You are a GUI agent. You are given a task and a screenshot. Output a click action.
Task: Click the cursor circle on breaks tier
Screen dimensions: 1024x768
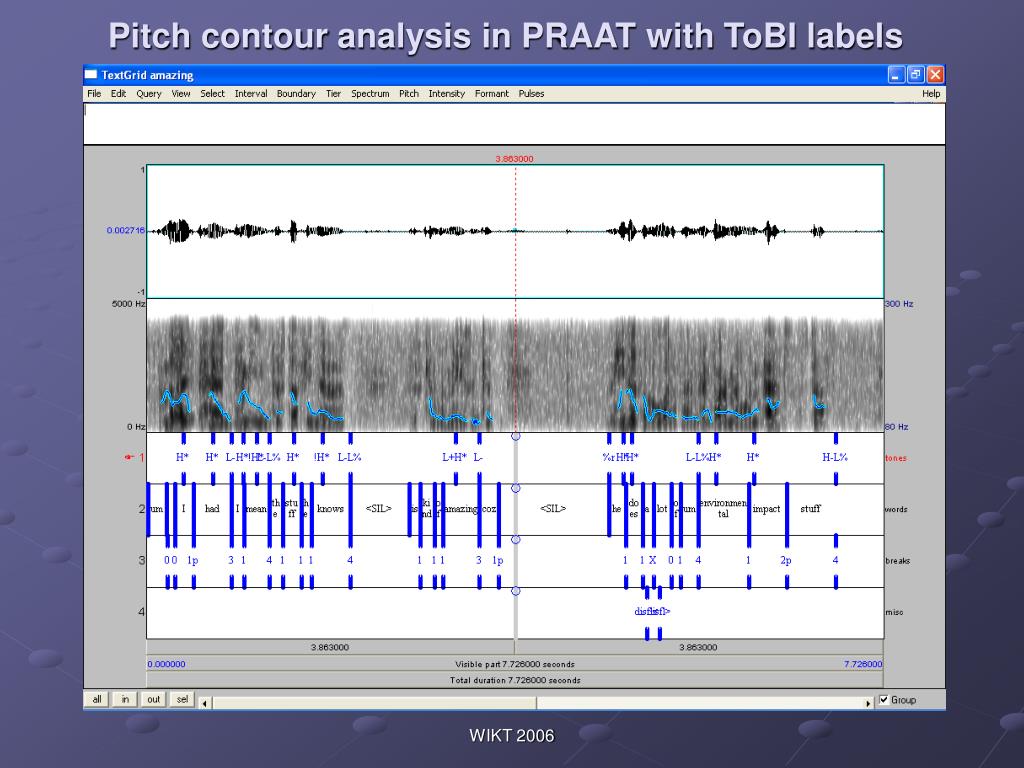[515, 539]
